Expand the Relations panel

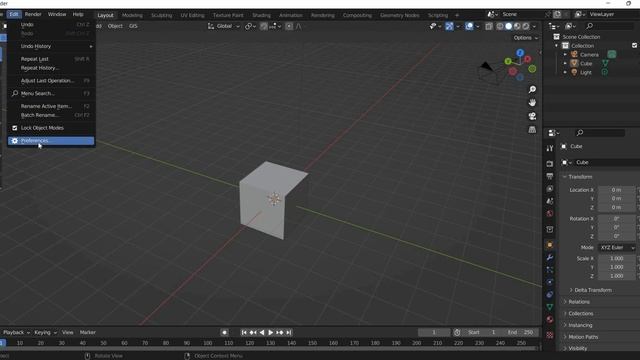click(x=579, y=302)
